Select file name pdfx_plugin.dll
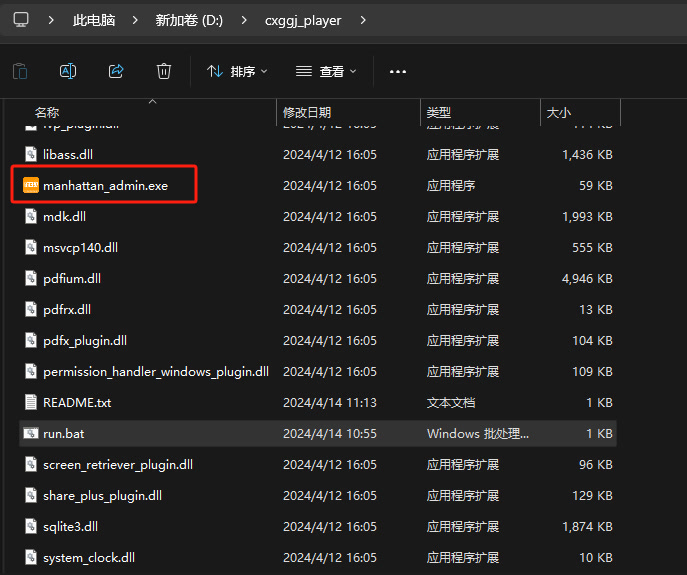This screenshot has width=687, height=575. tap(85, 341)
